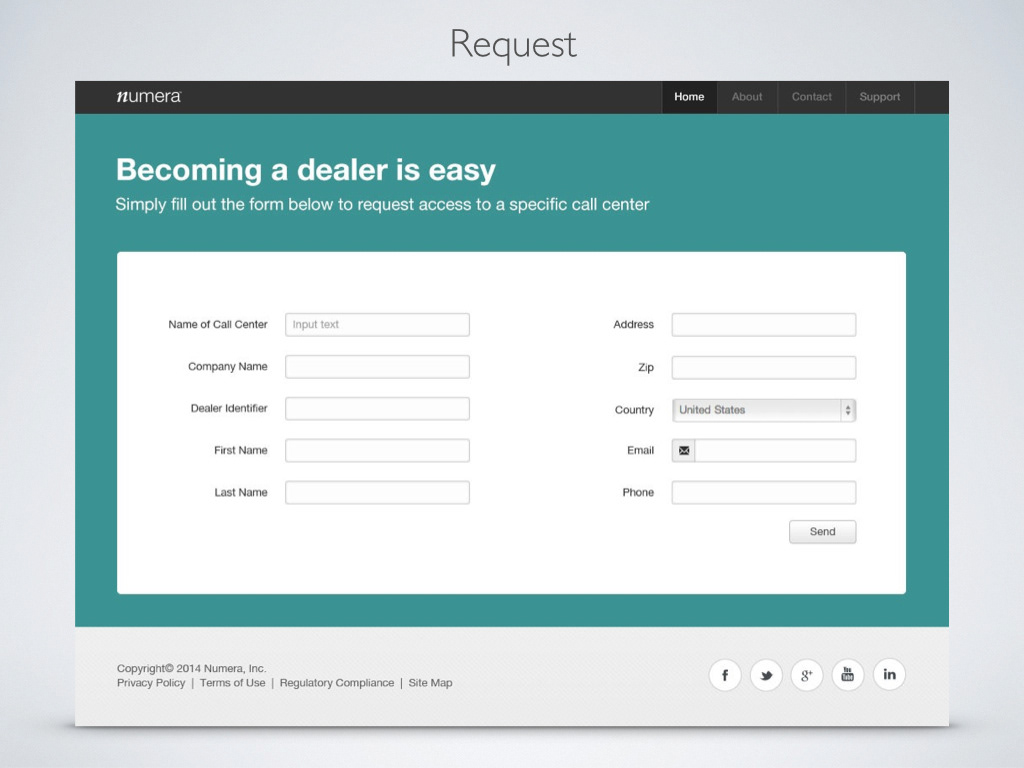Click into the Address input field
The height and width of the screenshot is (768, 1024).
(763, 325)
